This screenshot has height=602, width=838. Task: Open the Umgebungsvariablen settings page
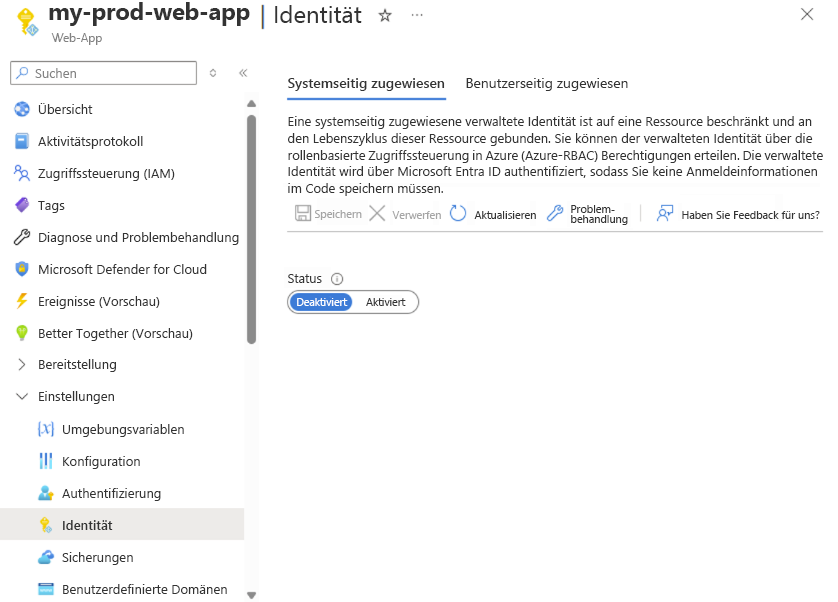click(x=122, y=429)
